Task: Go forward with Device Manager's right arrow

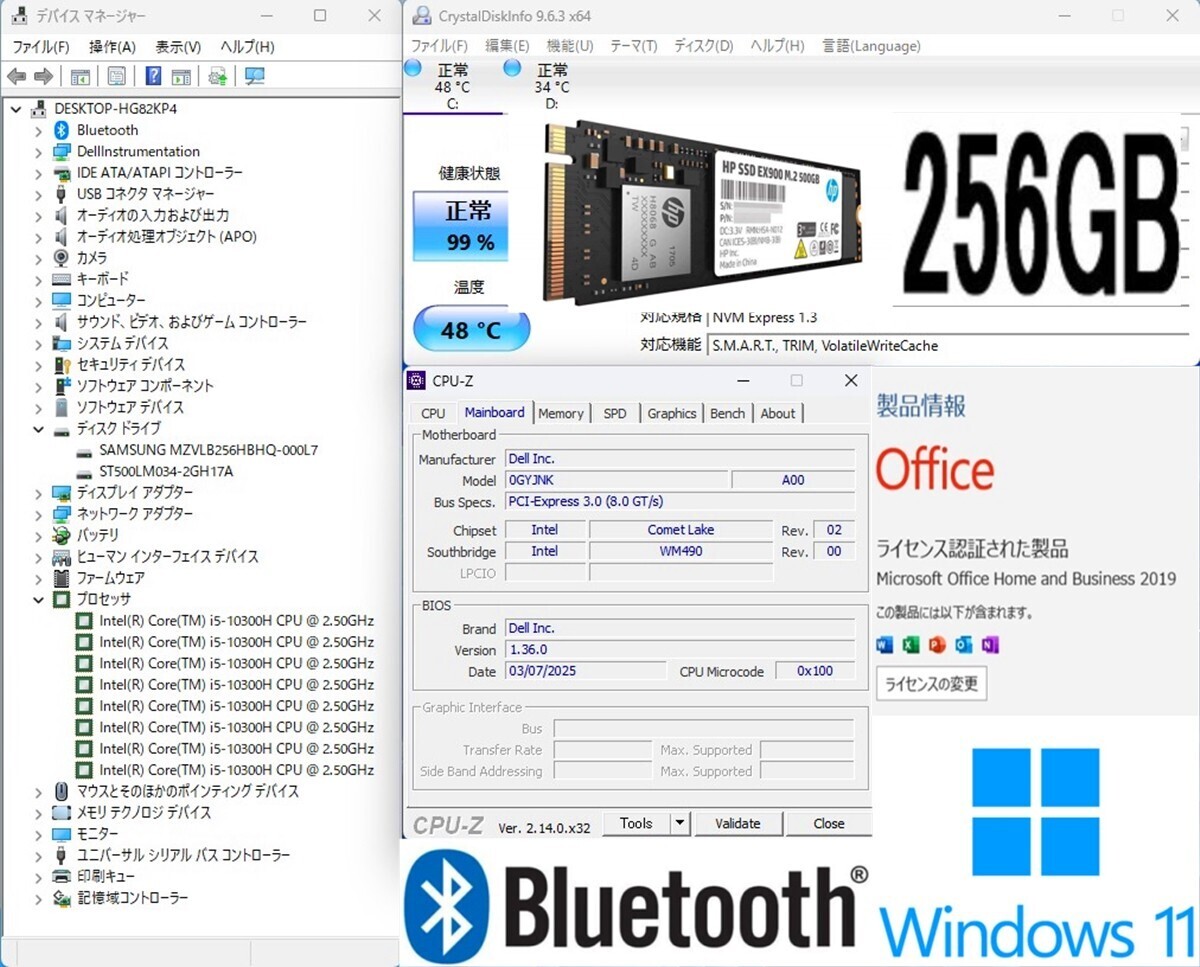Action: pos(43,77)
